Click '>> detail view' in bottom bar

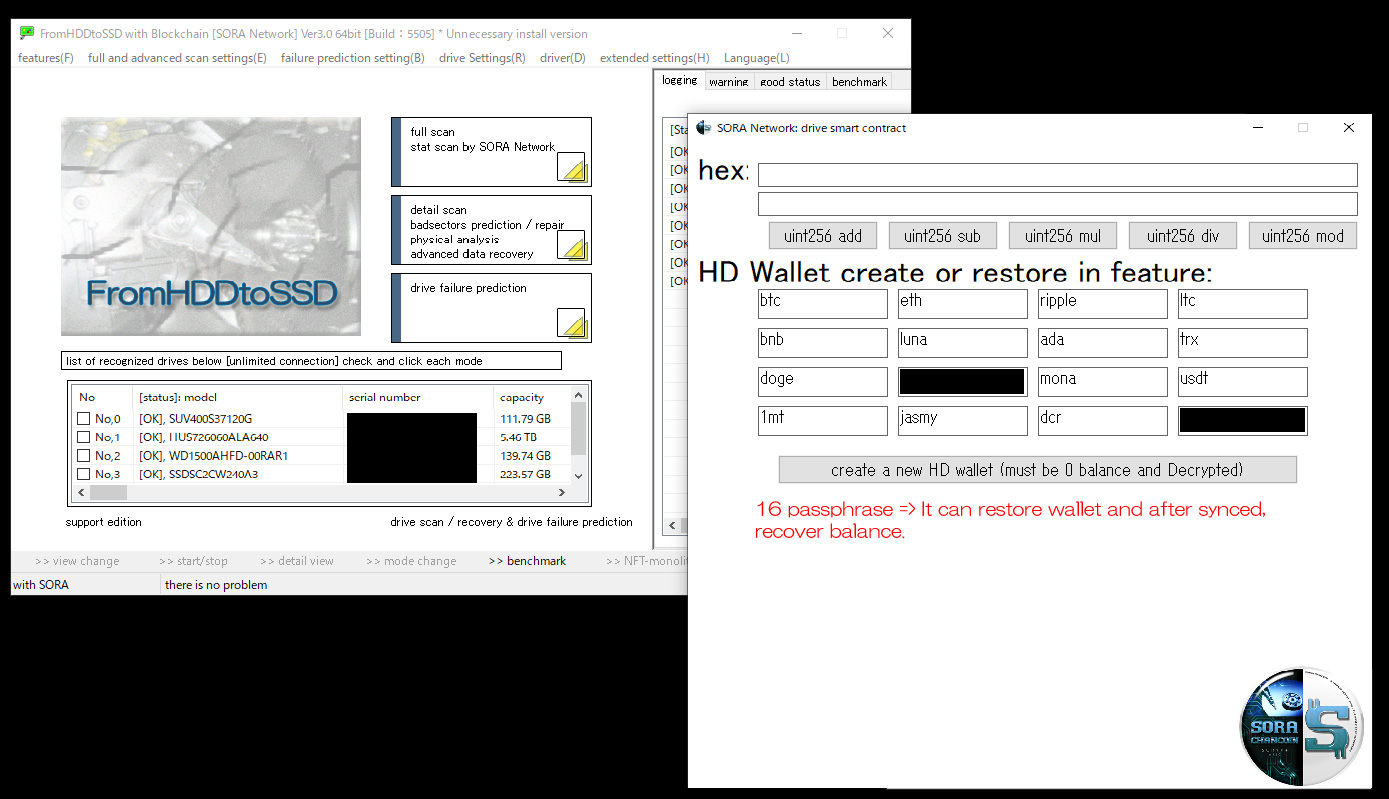click(x=297, y=561)
